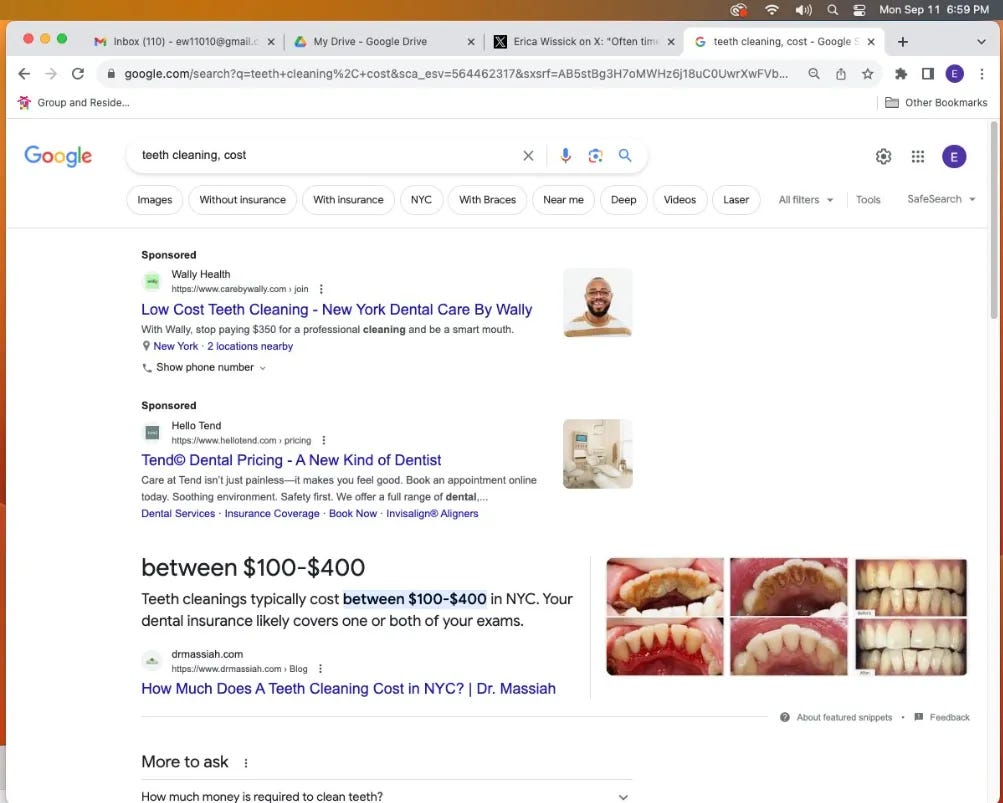Open the Chrome three-dot menu
The height and width of the screenshot is (803, 1003).
[982, 74]
